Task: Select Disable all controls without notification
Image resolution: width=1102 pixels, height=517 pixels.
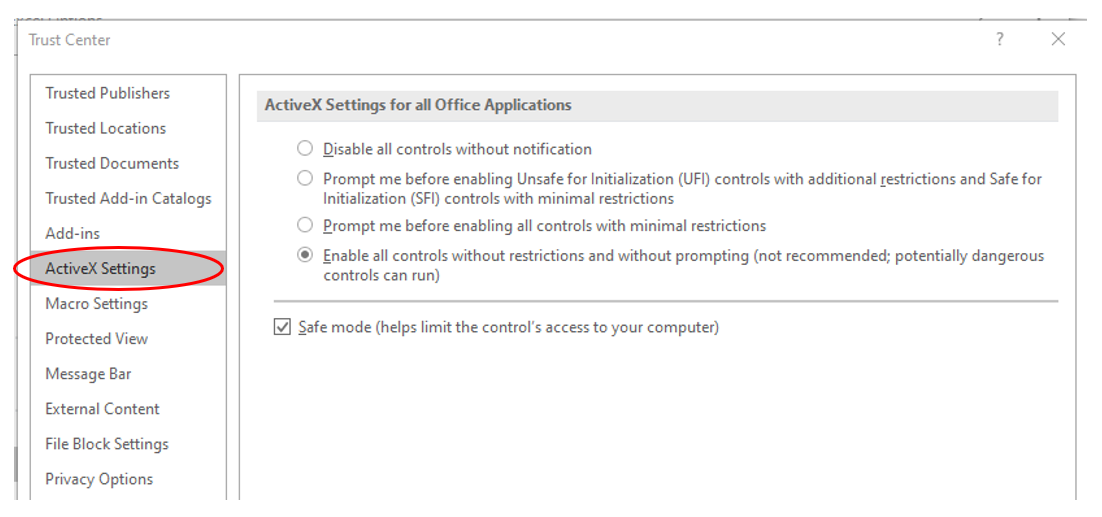Action: [x=305, y=149]
